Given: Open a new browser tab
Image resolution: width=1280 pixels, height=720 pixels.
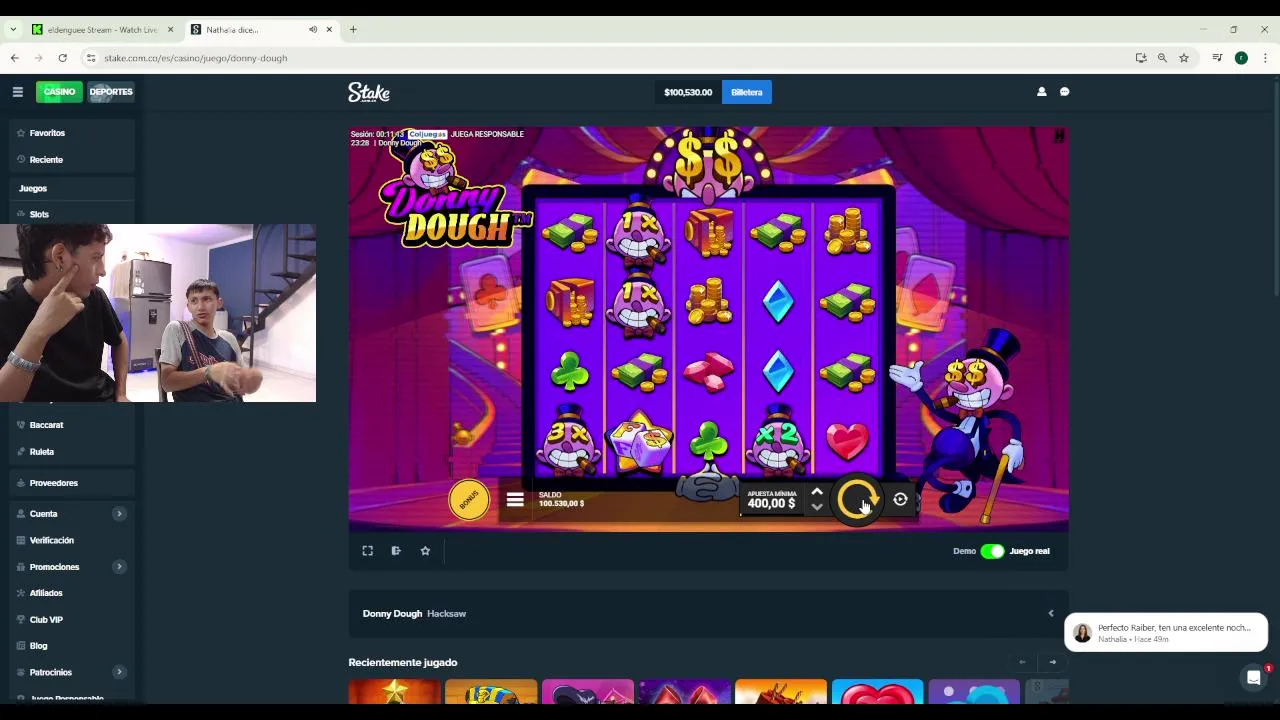Looking at the screenshot, I should [353, 30].
